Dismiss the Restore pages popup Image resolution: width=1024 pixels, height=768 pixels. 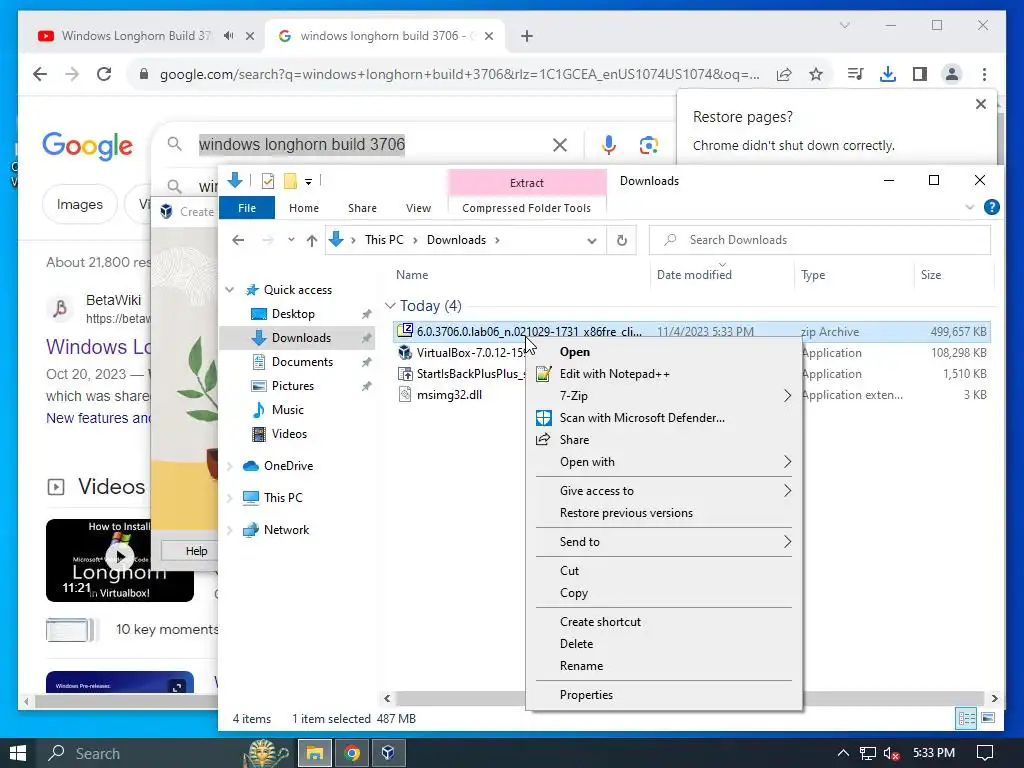980,104
